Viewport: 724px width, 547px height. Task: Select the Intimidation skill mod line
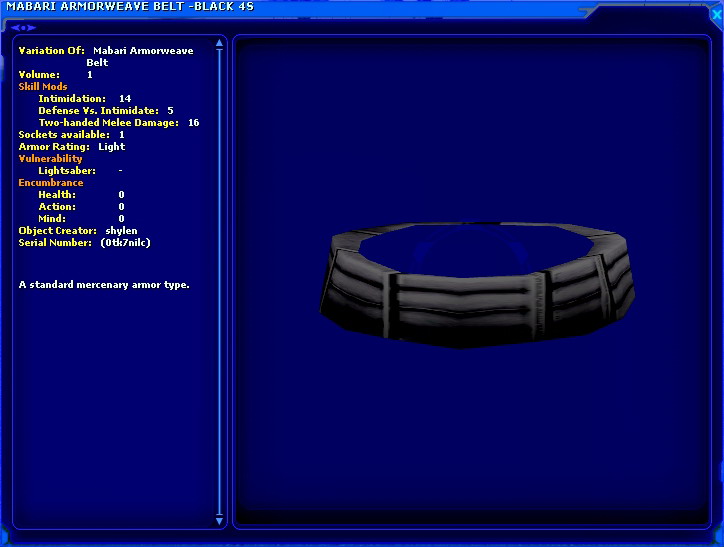click(x=84, y=99)
